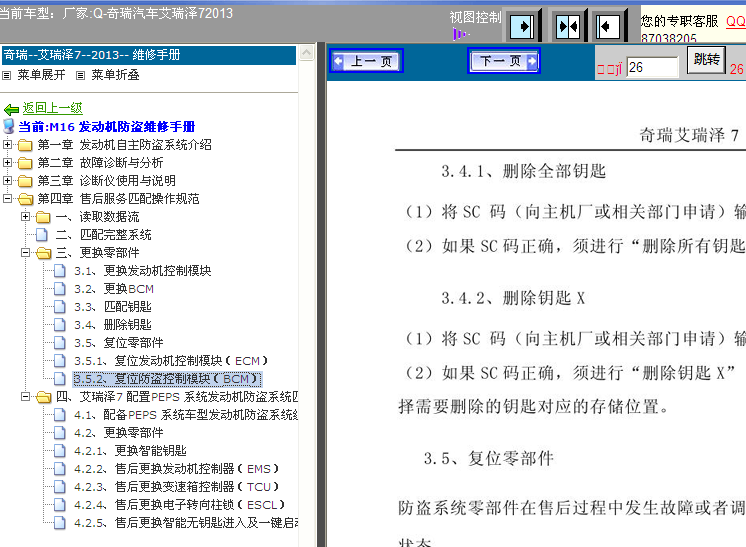Click the 当前:M16 发动机防盗维修手册 heading

pos(107,127)
